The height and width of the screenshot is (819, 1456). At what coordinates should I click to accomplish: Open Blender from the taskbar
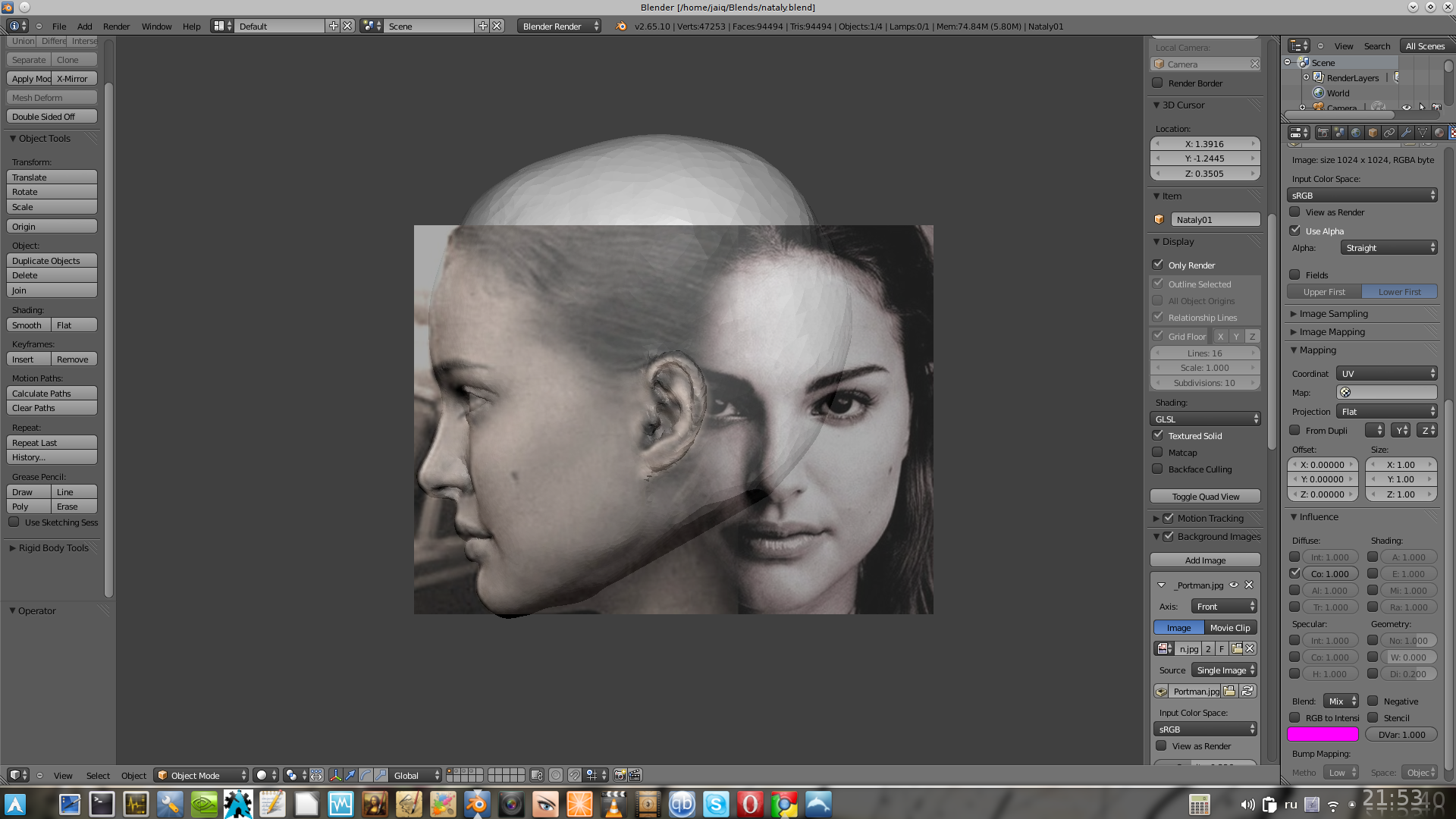pyautogui.click(x=477, y=804)
